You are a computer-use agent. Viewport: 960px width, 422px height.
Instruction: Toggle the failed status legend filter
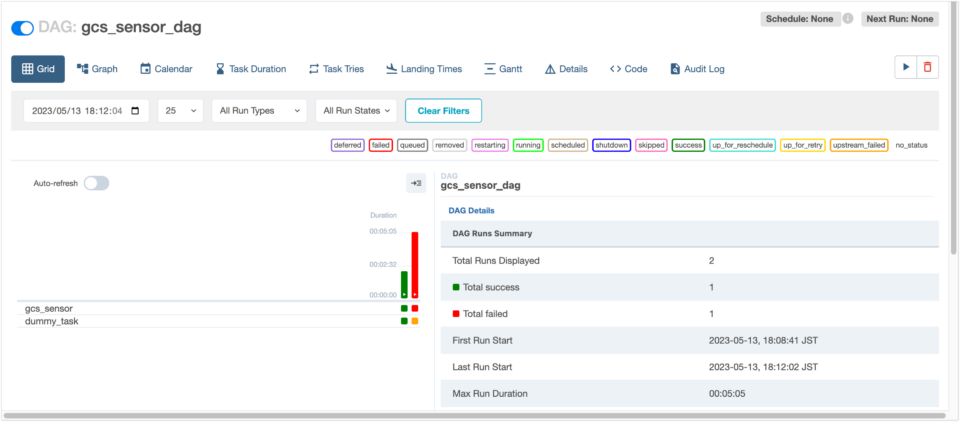point(380,145)
